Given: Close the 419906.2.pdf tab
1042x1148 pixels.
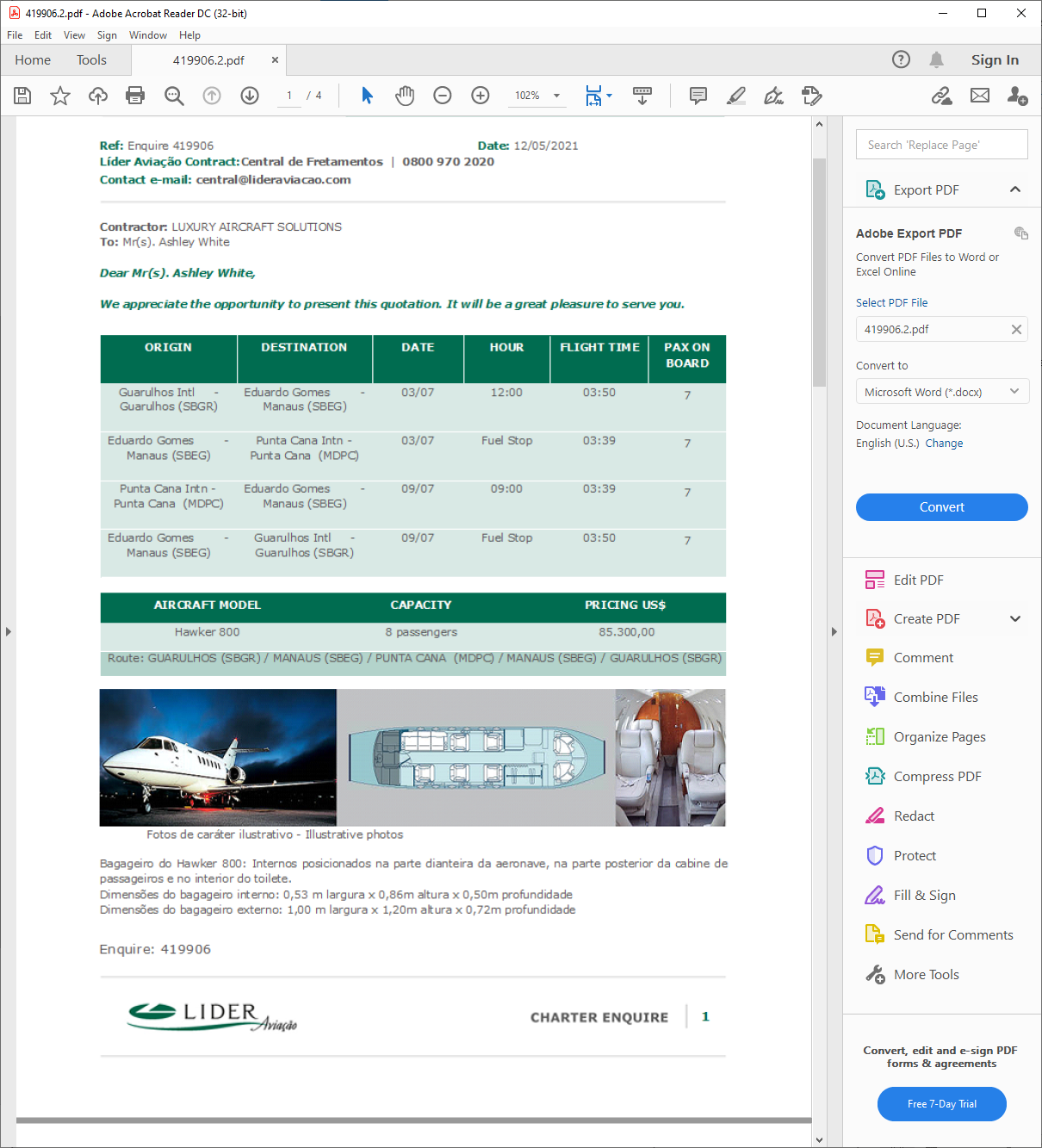Looking at the screenshot, I should coord(275,60).
